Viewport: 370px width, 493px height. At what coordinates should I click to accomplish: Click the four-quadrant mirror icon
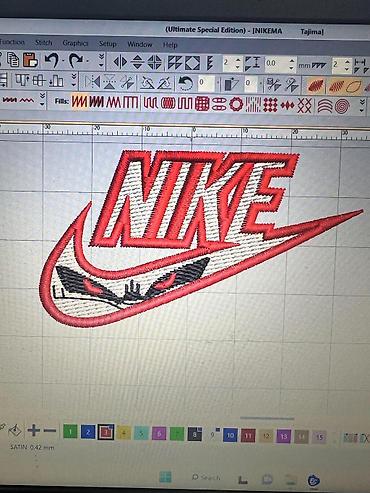coord(154,62)
